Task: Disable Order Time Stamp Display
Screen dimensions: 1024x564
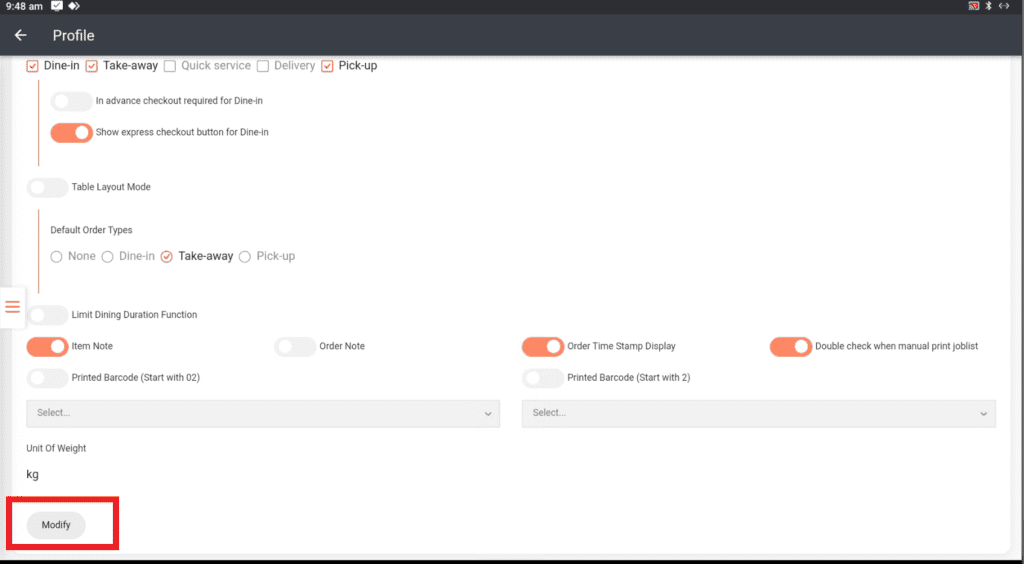Action: pyautogui.click(x=543, y=347)
